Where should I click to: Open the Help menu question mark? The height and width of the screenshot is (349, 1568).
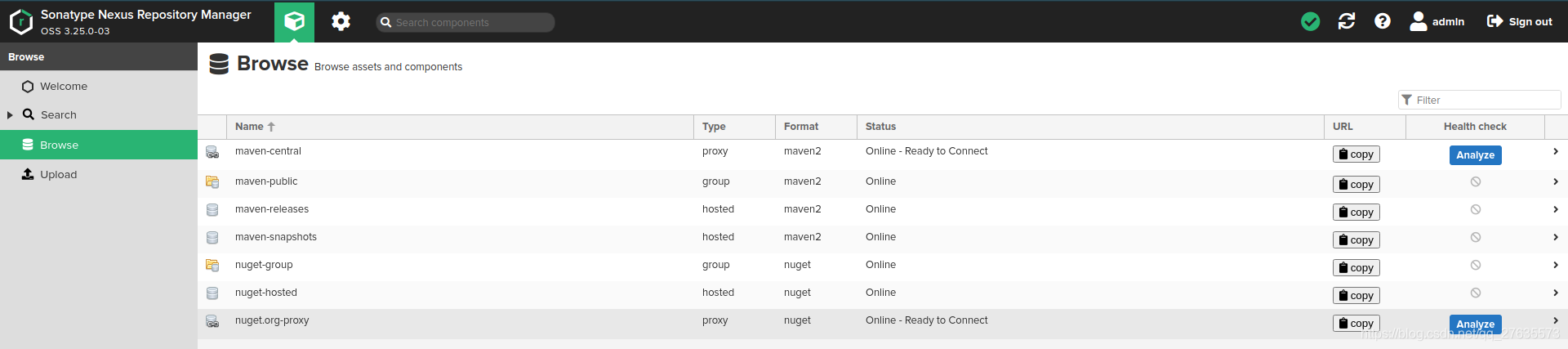point(1383,21)
